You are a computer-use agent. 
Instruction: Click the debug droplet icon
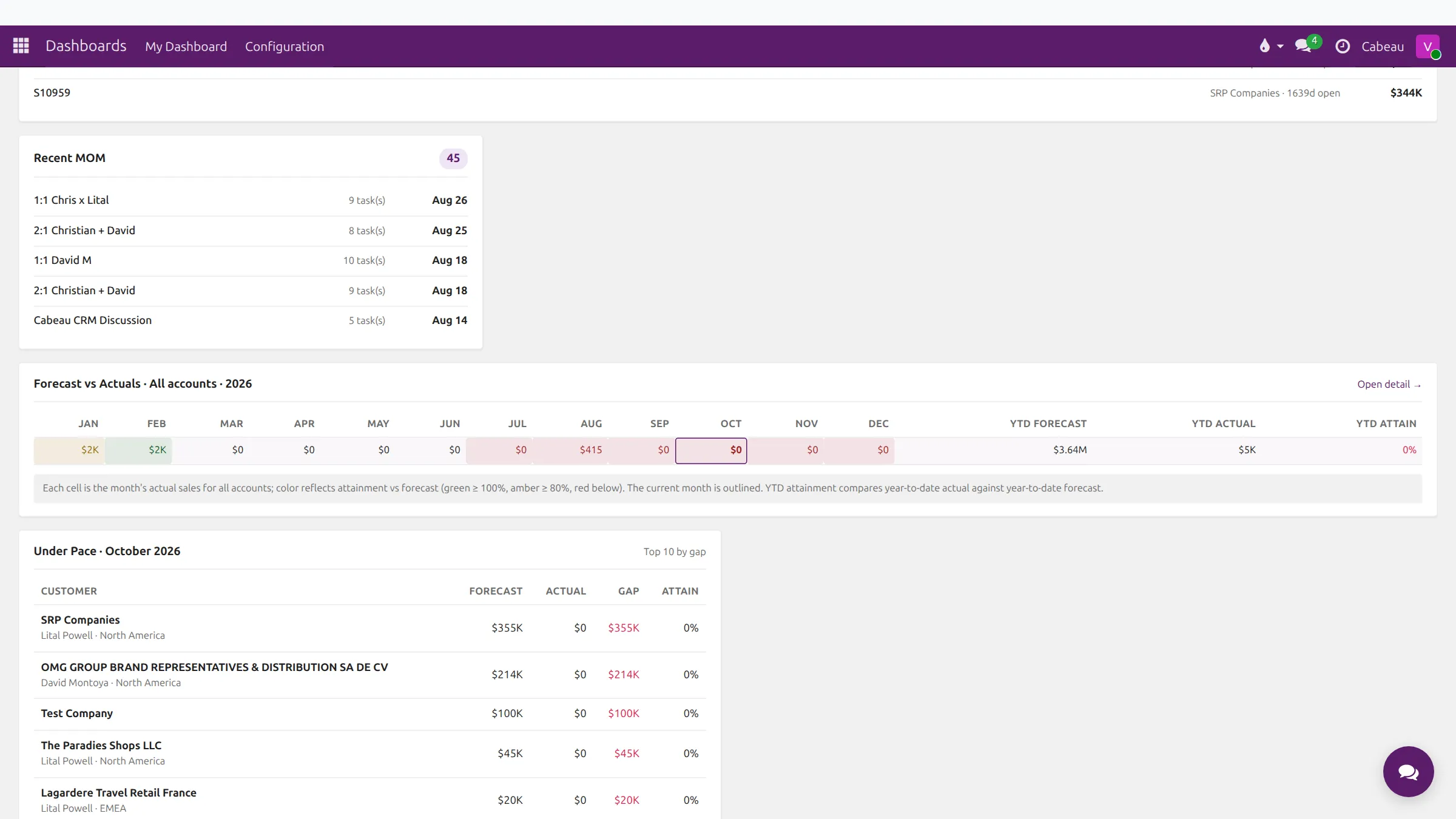point(1264,46)
